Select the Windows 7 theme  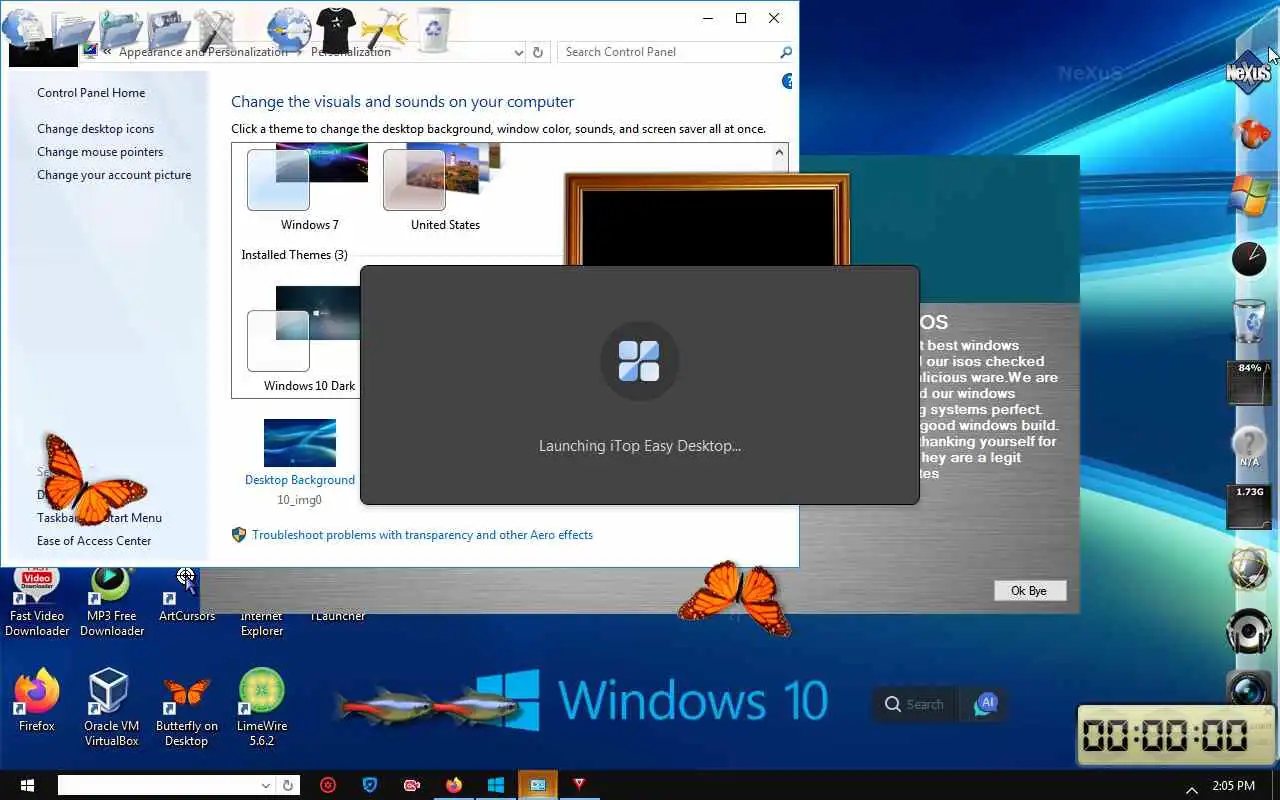coord(309,188)
